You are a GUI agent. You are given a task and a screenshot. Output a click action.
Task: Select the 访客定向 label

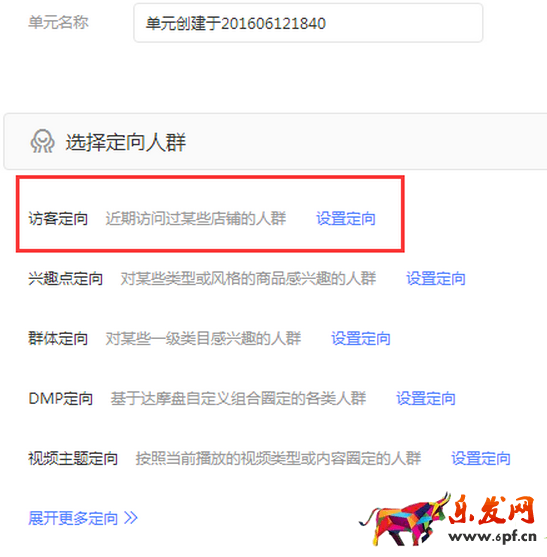[x=58, y=218]
